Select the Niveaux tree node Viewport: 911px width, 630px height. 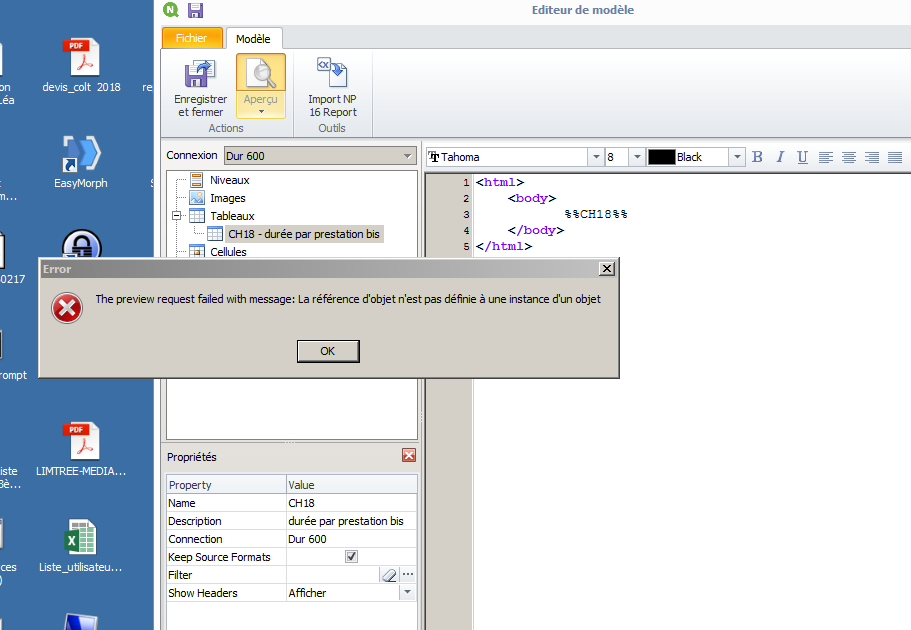[x=229, y=180]
